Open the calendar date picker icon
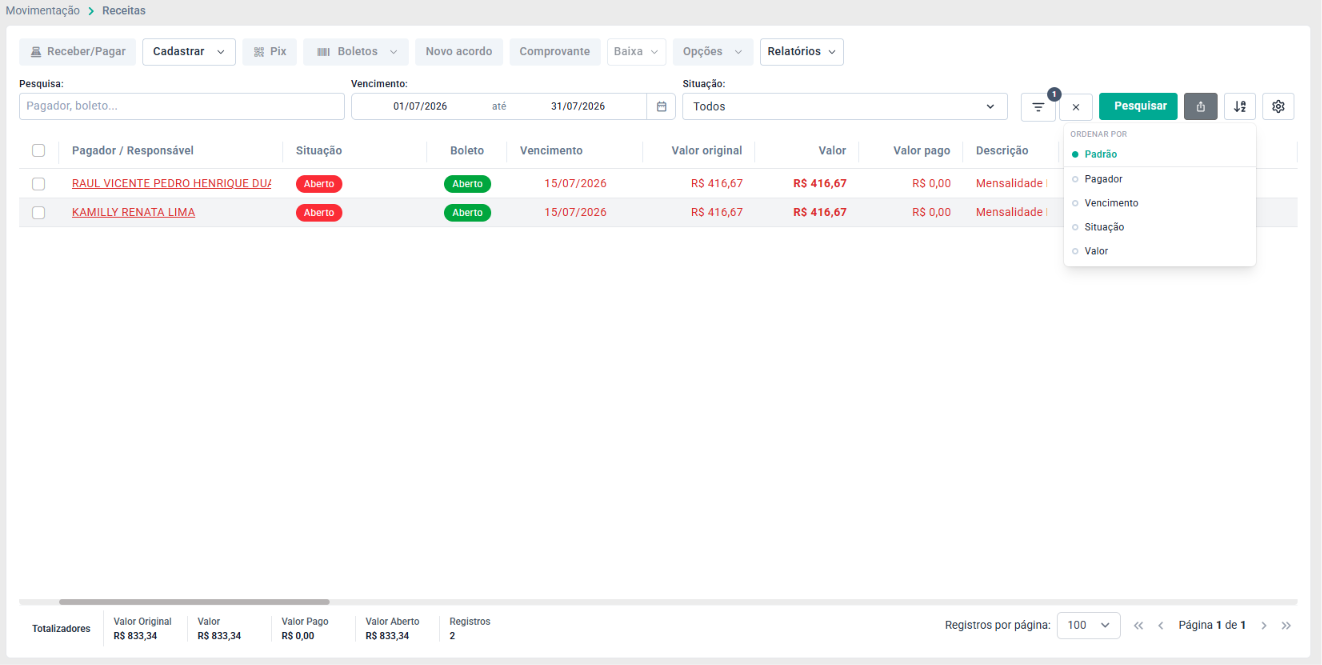Screen dimensions: 1322x665 [x=661, y=106]
